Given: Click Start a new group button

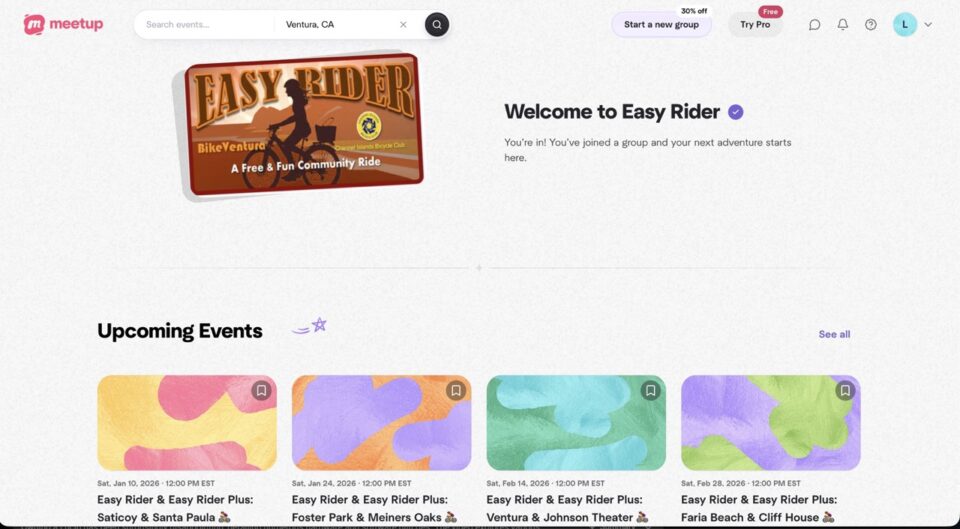Looking at the screenshot, I should point(661,24).
